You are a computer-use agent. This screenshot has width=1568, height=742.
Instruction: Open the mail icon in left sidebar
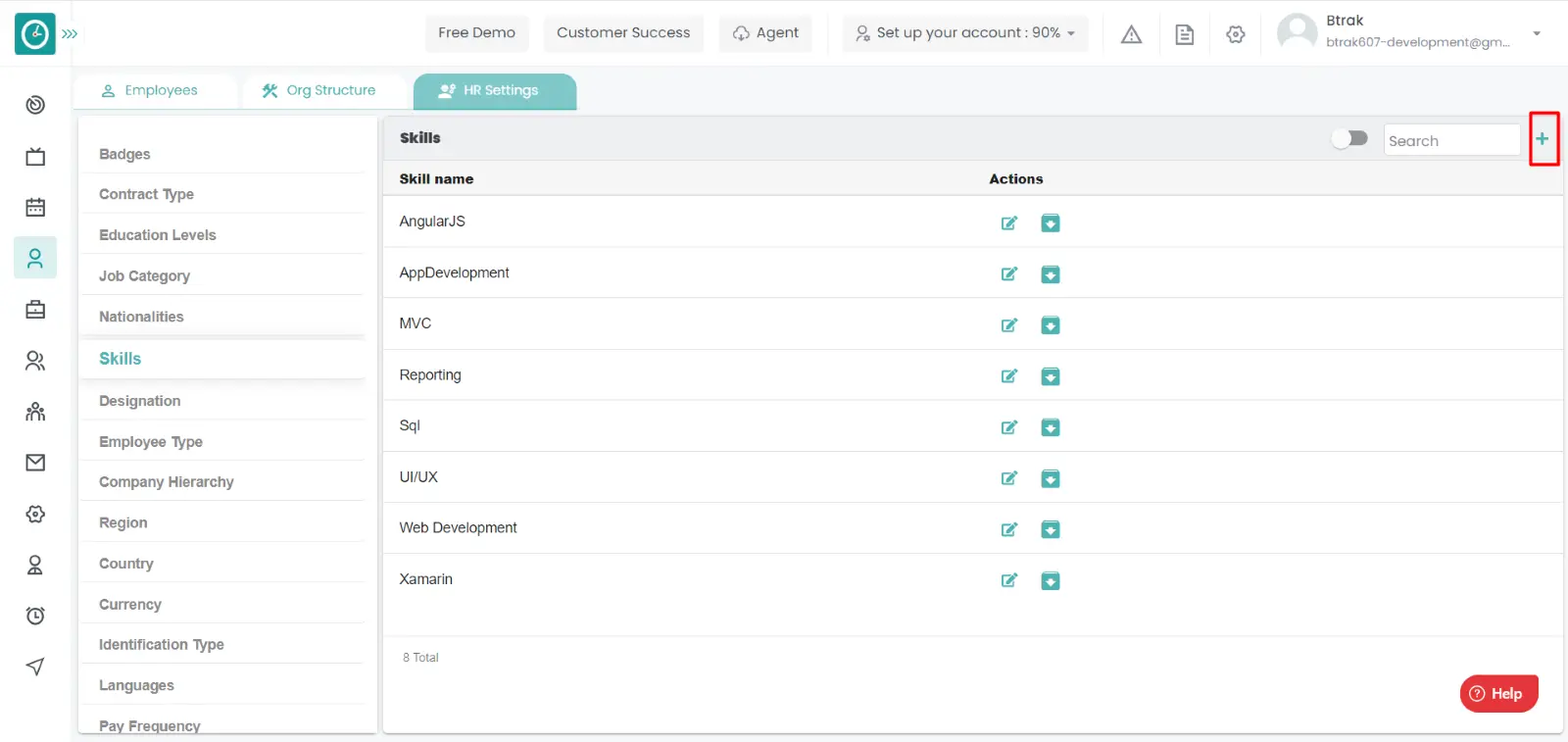pyautogui.click(x=35, y=463)
